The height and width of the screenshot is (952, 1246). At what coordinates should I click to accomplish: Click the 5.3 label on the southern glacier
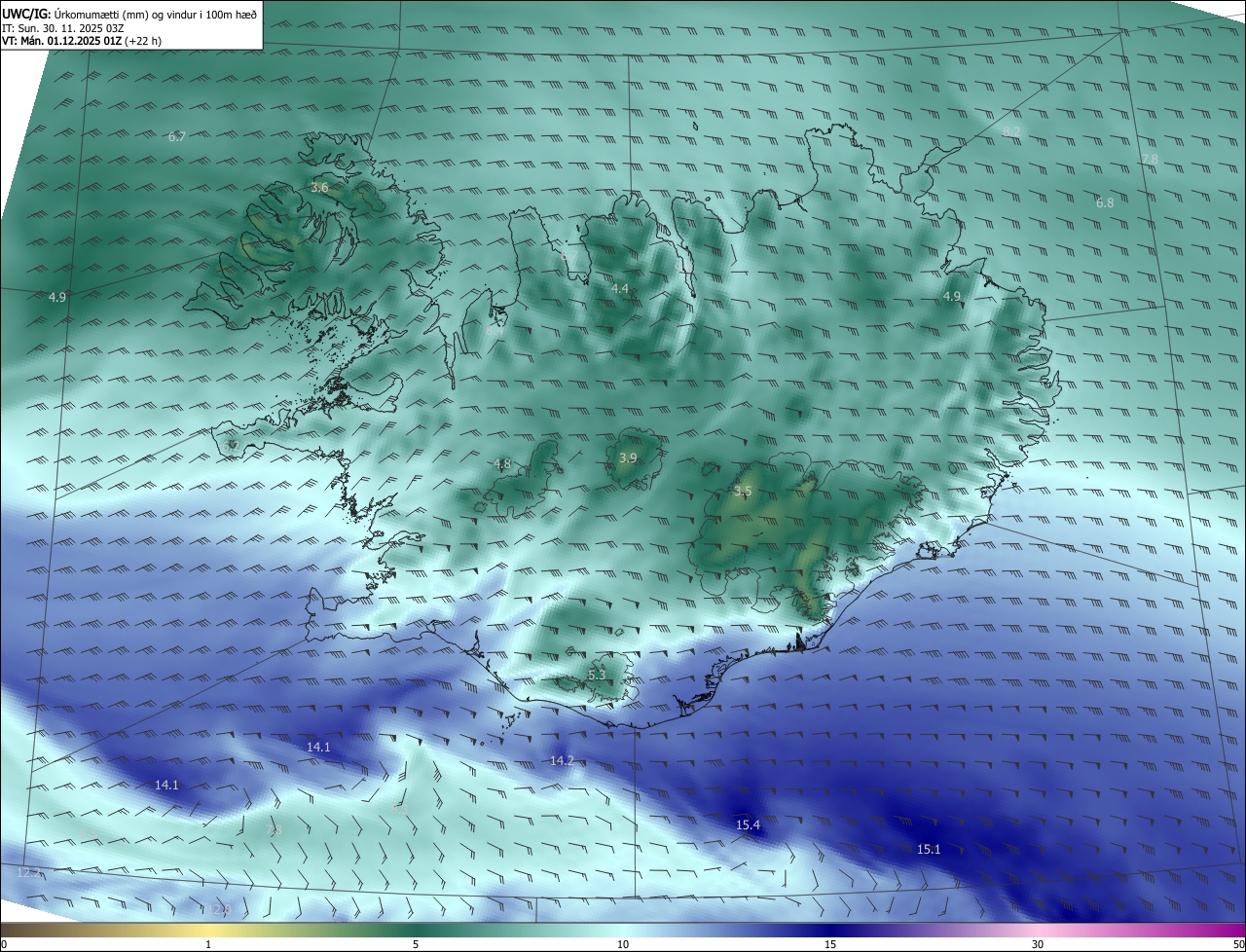tap(597, 676)
